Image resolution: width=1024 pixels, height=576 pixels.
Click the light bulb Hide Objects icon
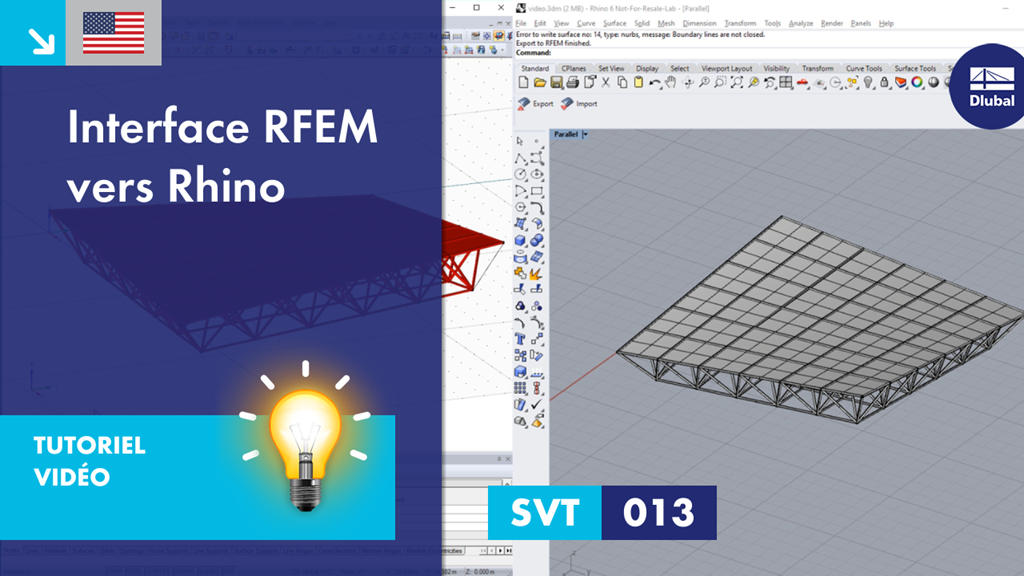pos(868,83)
